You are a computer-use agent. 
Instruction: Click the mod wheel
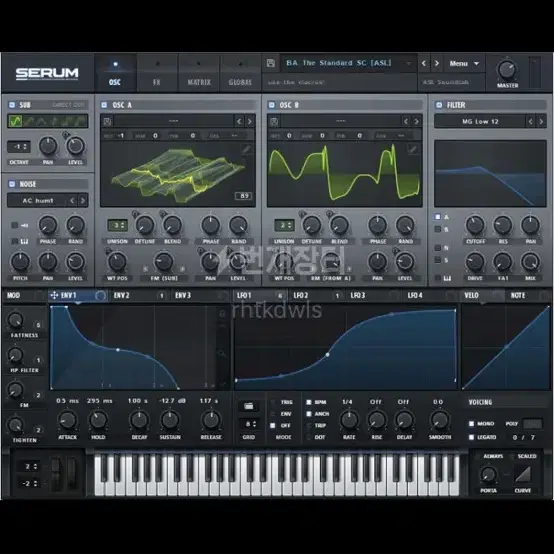tap(72, 474)
